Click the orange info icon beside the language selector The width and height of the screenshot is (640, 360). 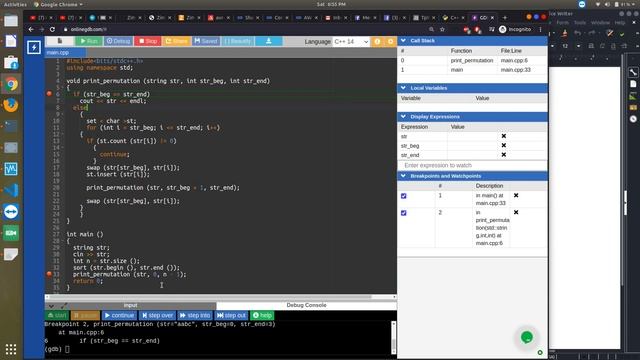coord(377,42)
